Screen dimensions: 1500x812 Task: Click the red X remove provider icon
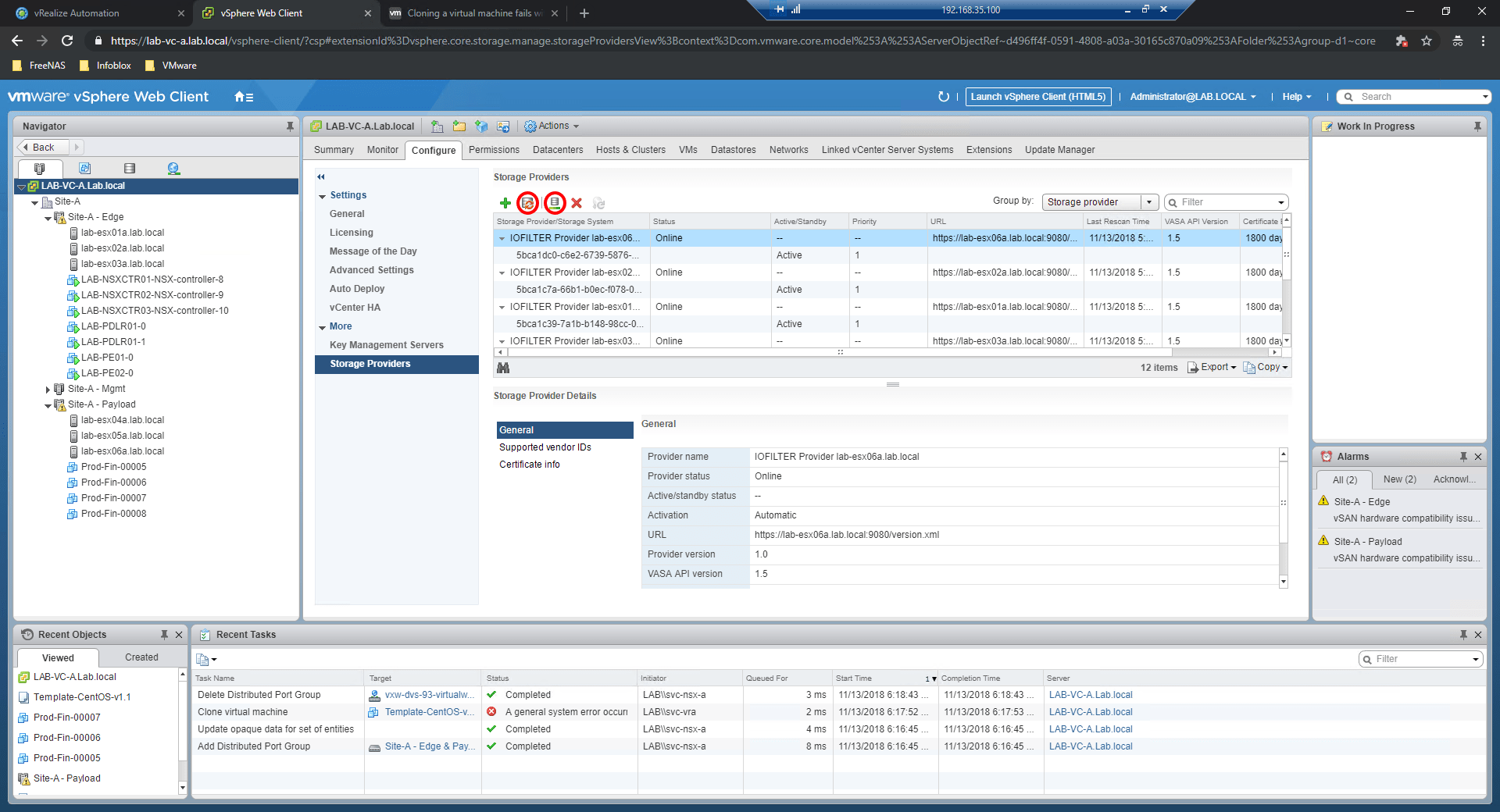[577, 203]
